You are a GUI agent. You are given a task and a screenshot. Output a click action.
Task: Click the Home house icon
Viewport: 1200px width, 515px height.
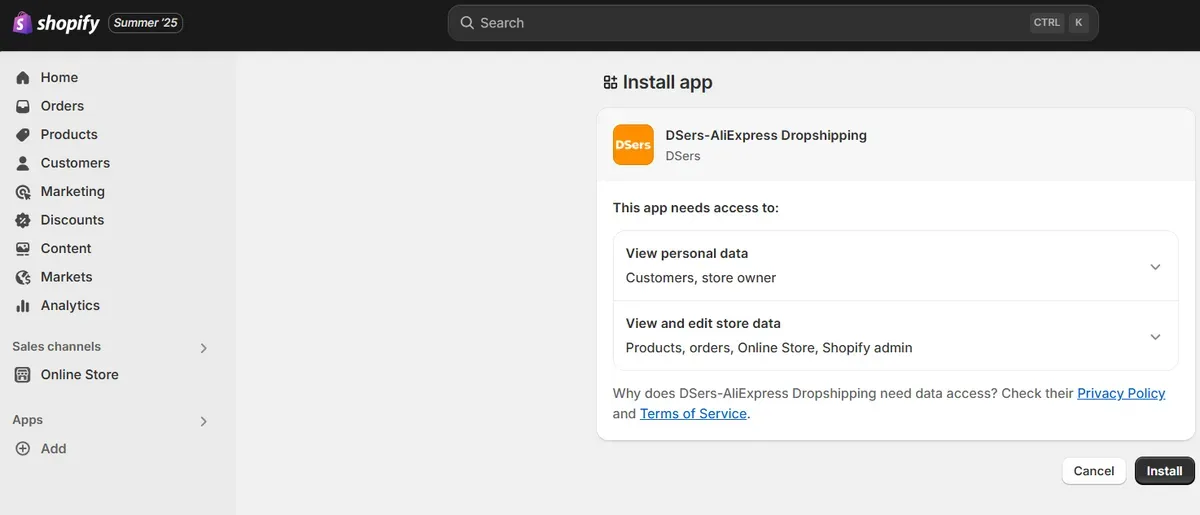(23, 78)
